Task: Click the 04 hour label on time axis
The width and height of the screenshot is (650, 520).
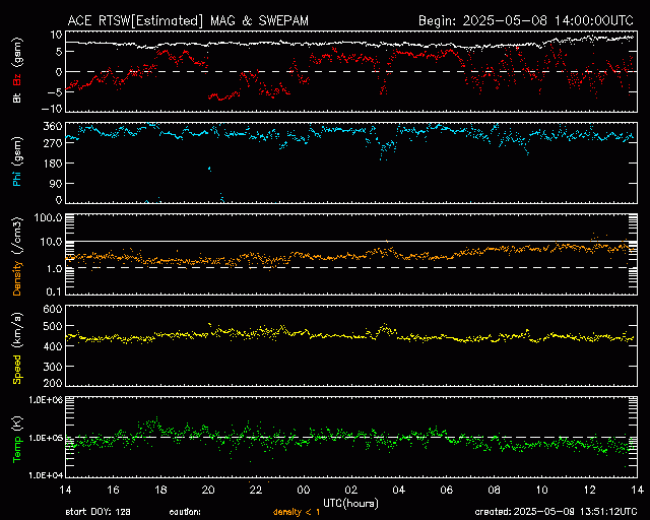Action: coord(399,490)
